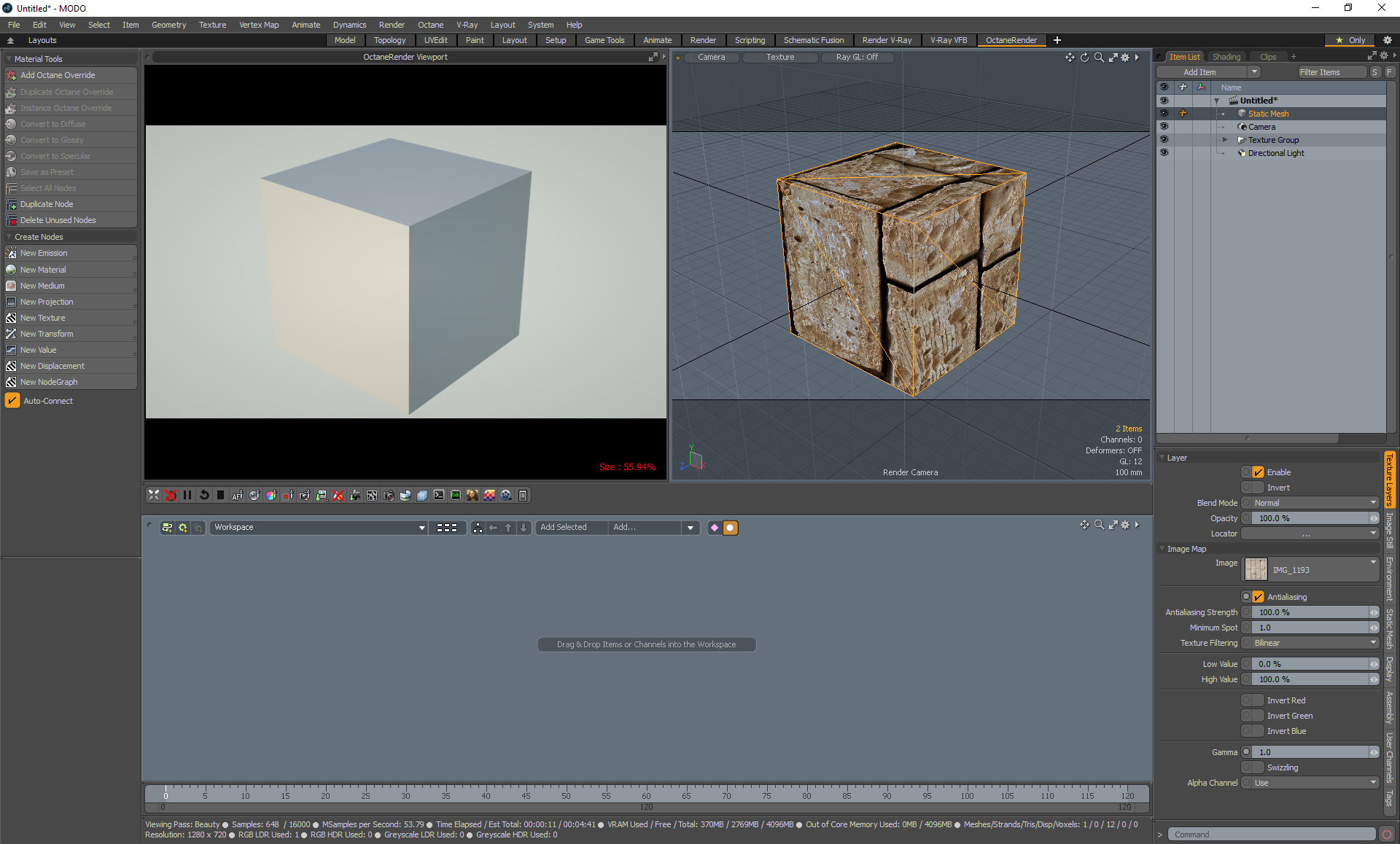Restart the Octane render
The width and height of the screenshot is (1400, 844).
204,496
